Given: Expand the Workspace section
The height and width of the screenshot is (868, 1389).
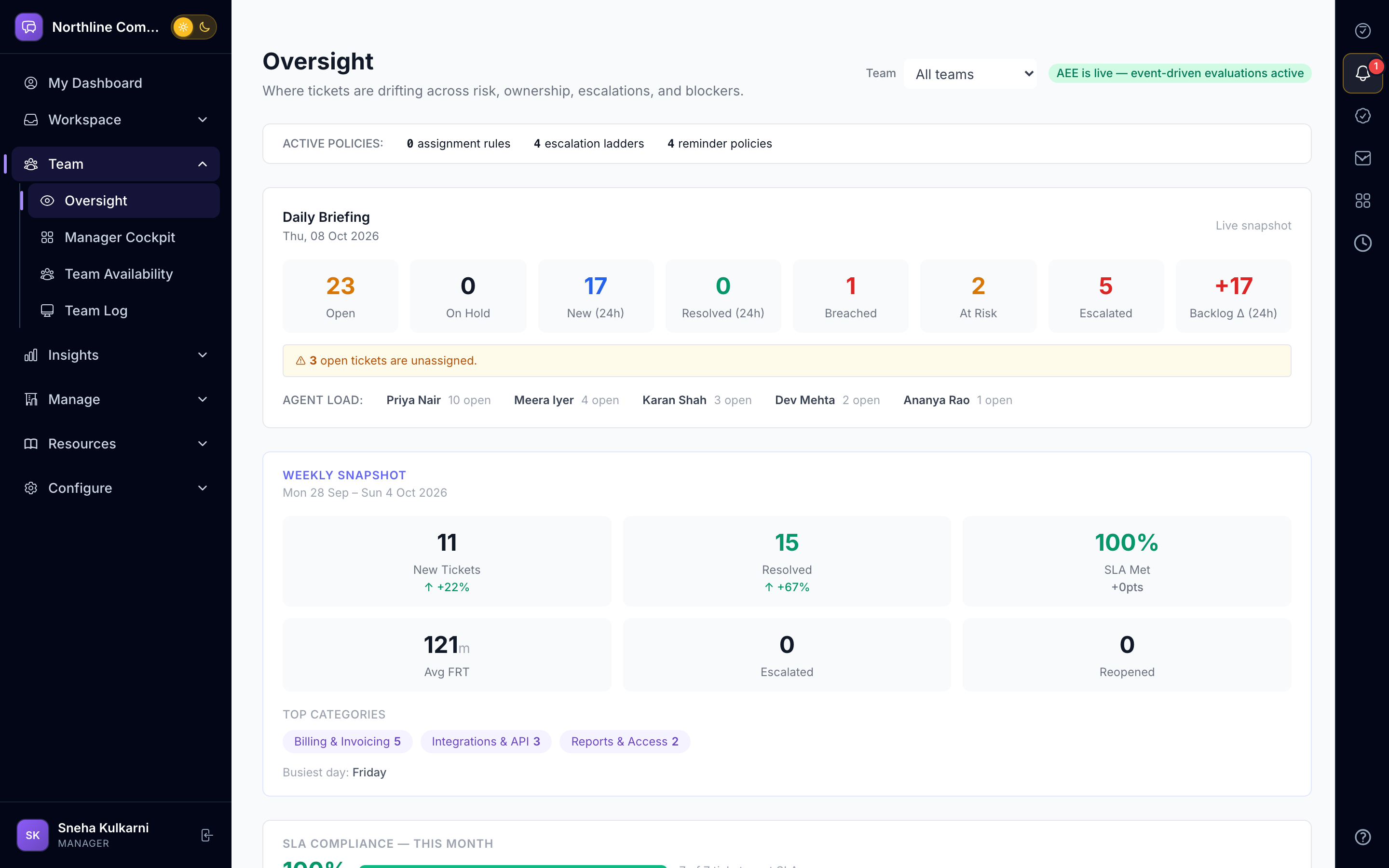Looking at the screenshot, I should coord(115,120).
